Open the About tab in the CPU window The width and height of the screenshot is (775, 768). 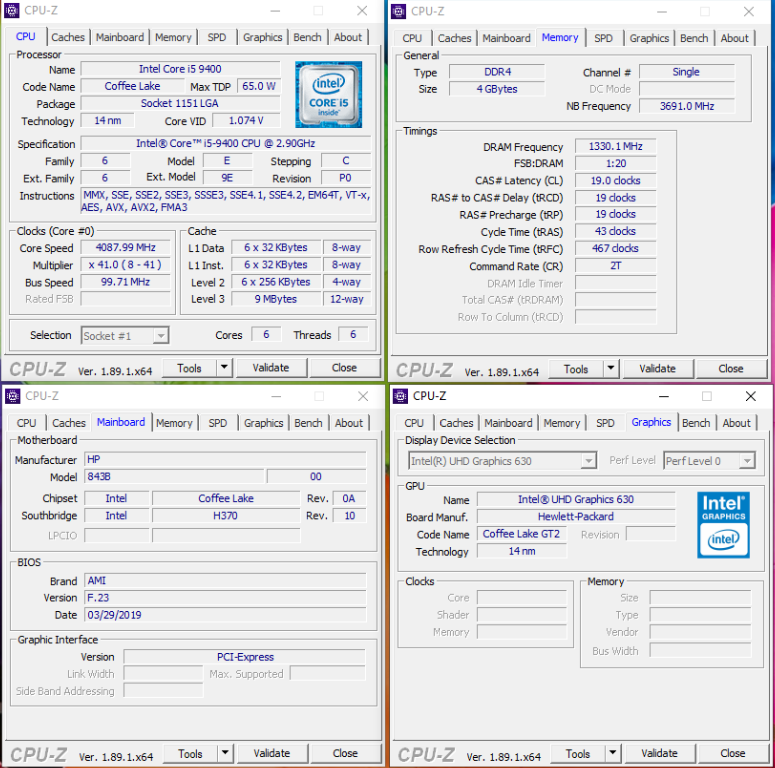point(347,38)
